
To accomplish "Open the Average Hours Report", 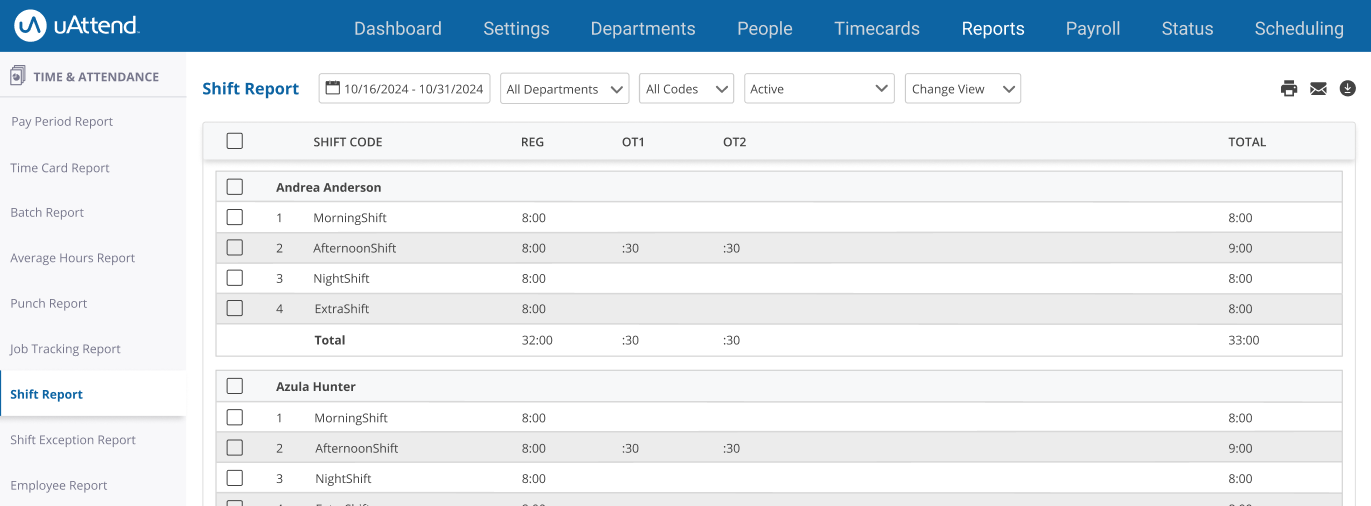I will point(73,258).
